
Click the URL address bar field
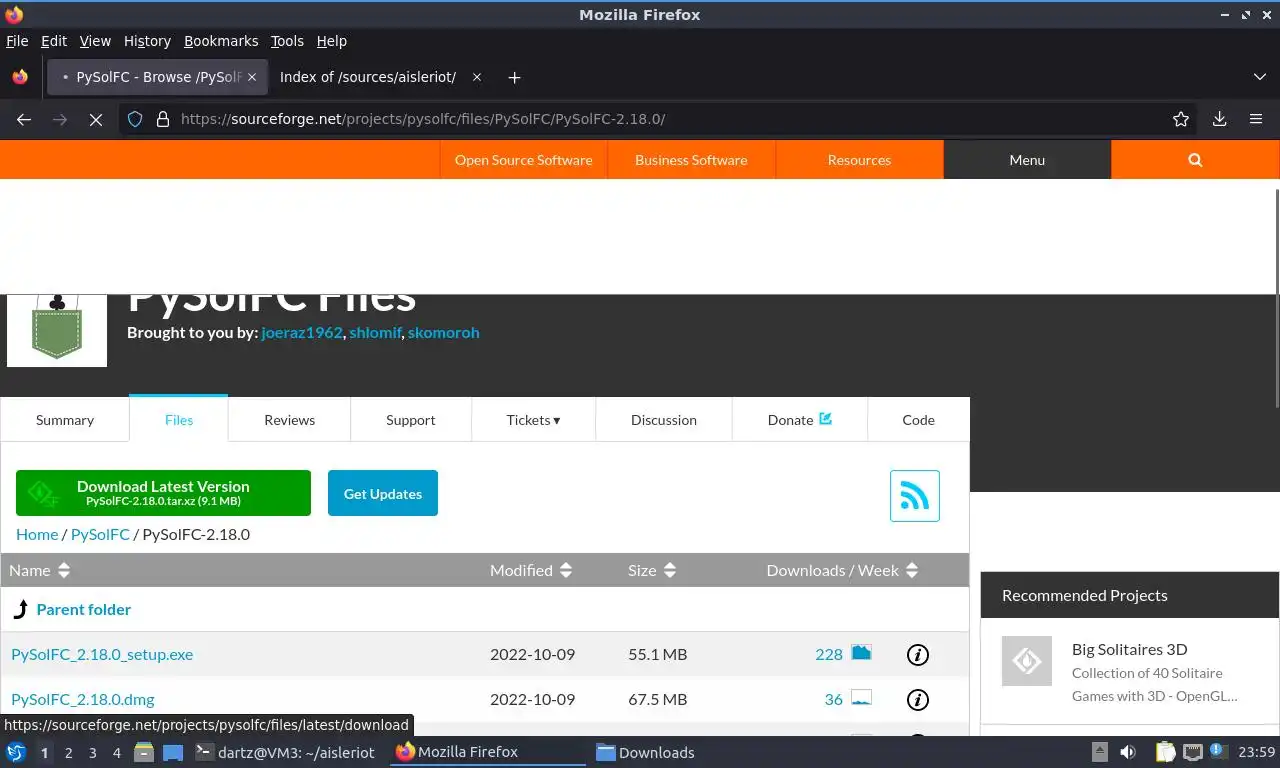[x=660, y=119]
